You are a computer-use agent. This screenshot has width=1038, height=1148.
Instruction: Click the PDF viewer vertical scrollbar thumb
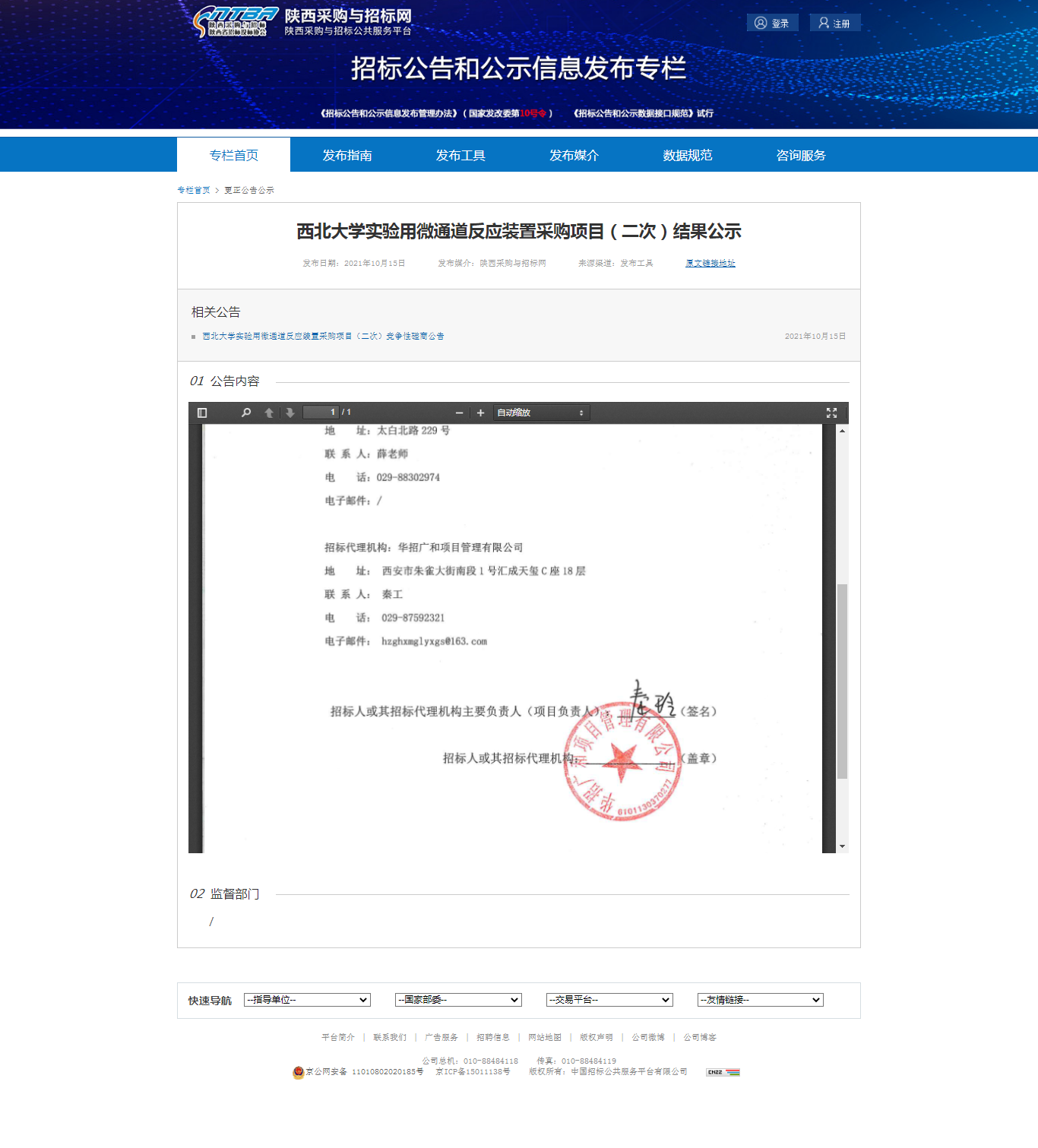point(842,681)
